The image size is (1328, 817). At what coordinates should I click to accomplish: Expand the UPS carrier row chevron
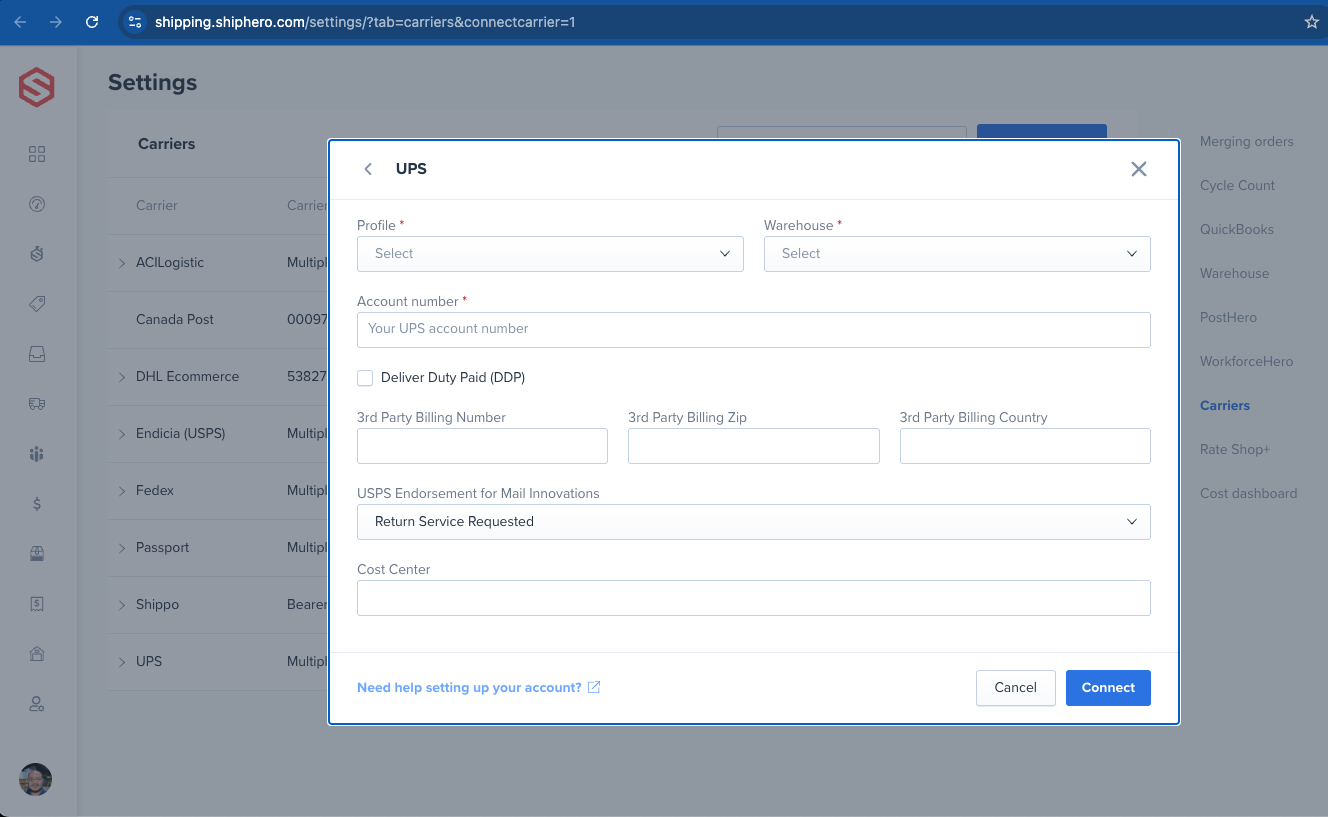122,662
